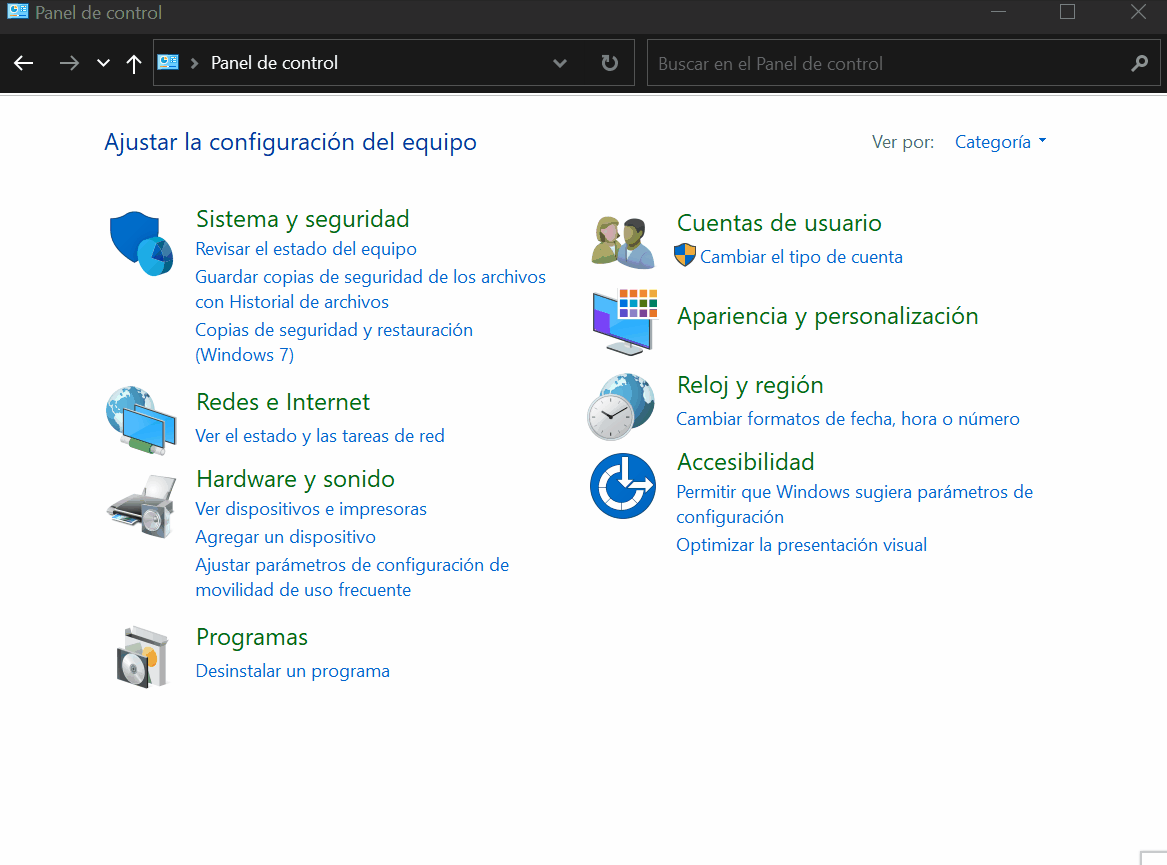Viewport: 1167px width, 865px height.
Task: Open the Hardware y sonido category
Action: click(x=295, y=479)
